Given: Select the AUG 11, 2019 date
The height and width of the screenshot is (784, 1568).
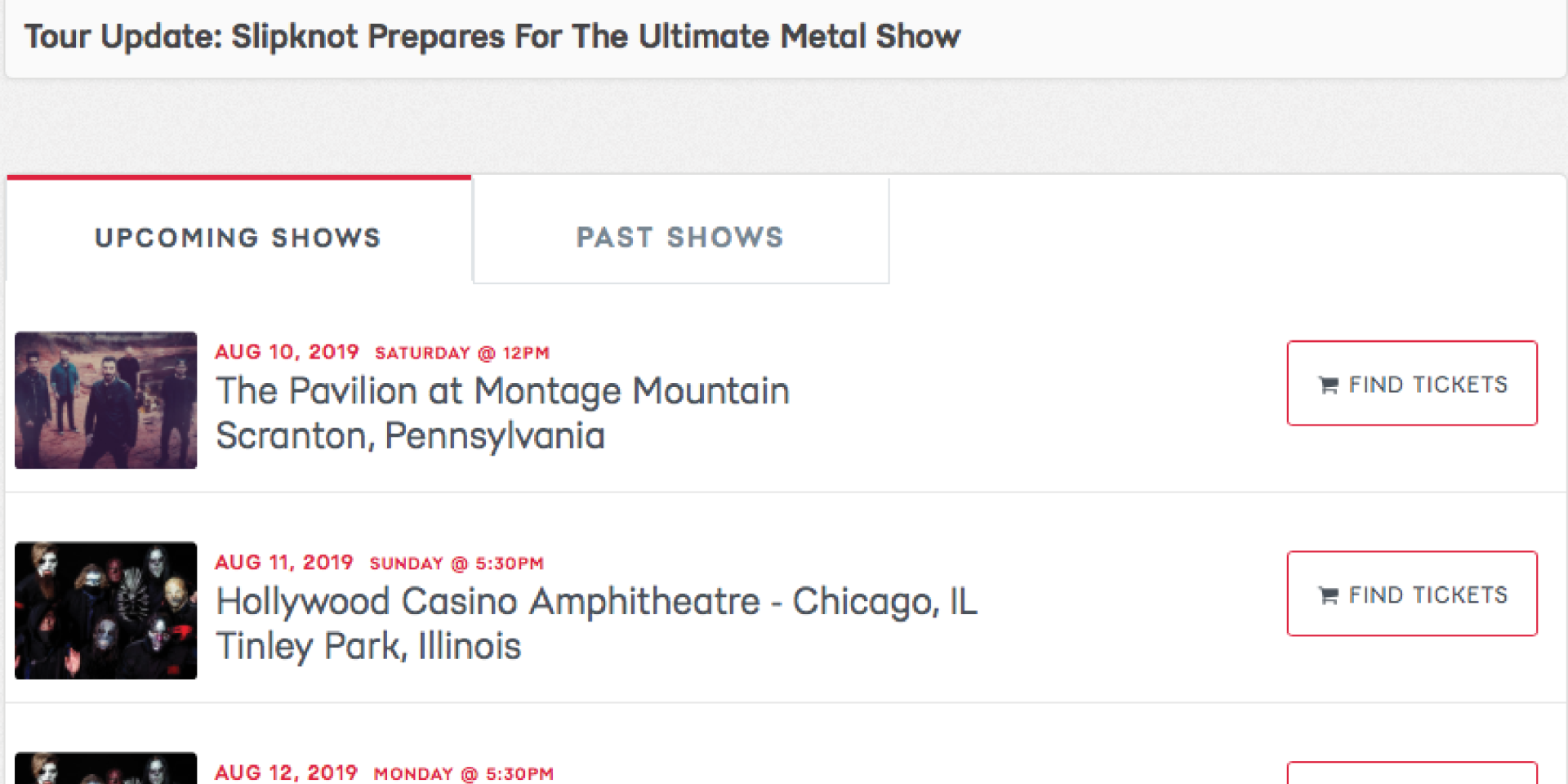Looking at the screenshot, I should (283, 563).
